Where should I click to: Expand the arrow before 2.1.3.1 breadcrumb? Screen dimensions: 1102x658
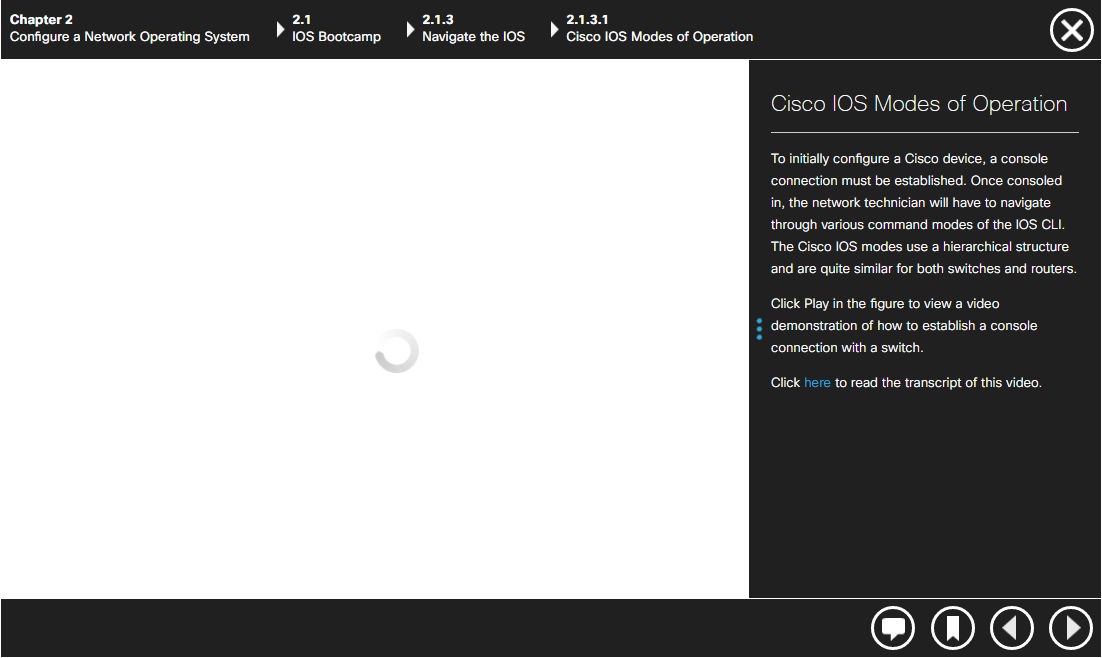(555, 30)
